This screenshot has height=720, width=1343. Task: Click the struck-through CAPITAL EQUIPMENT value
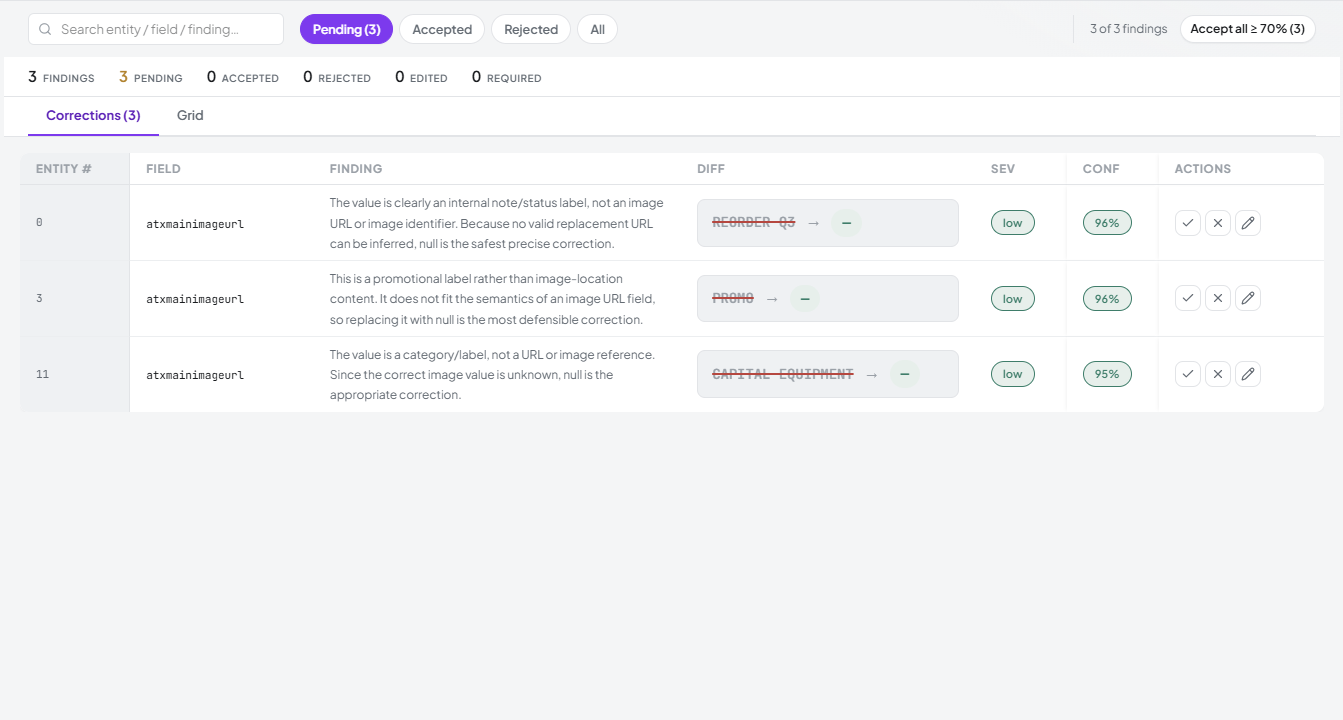(783, 374)
